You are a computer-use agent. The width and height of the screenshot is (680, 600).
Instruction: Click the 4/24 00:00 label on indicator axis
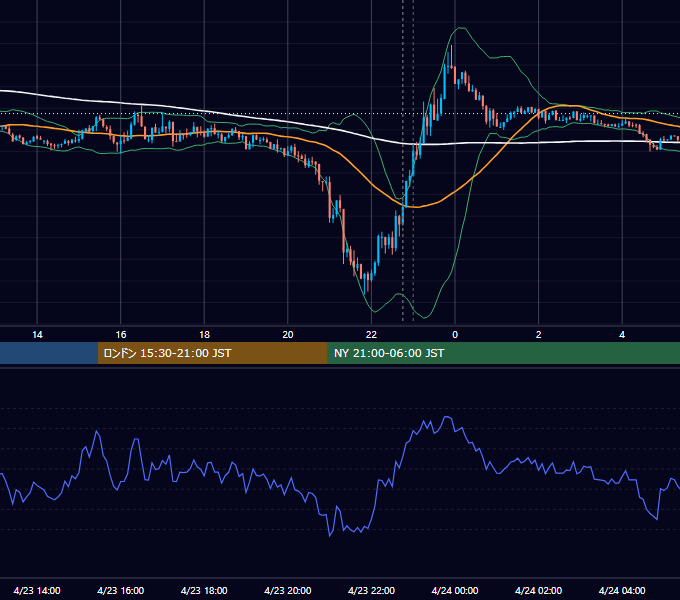(455, 590)
